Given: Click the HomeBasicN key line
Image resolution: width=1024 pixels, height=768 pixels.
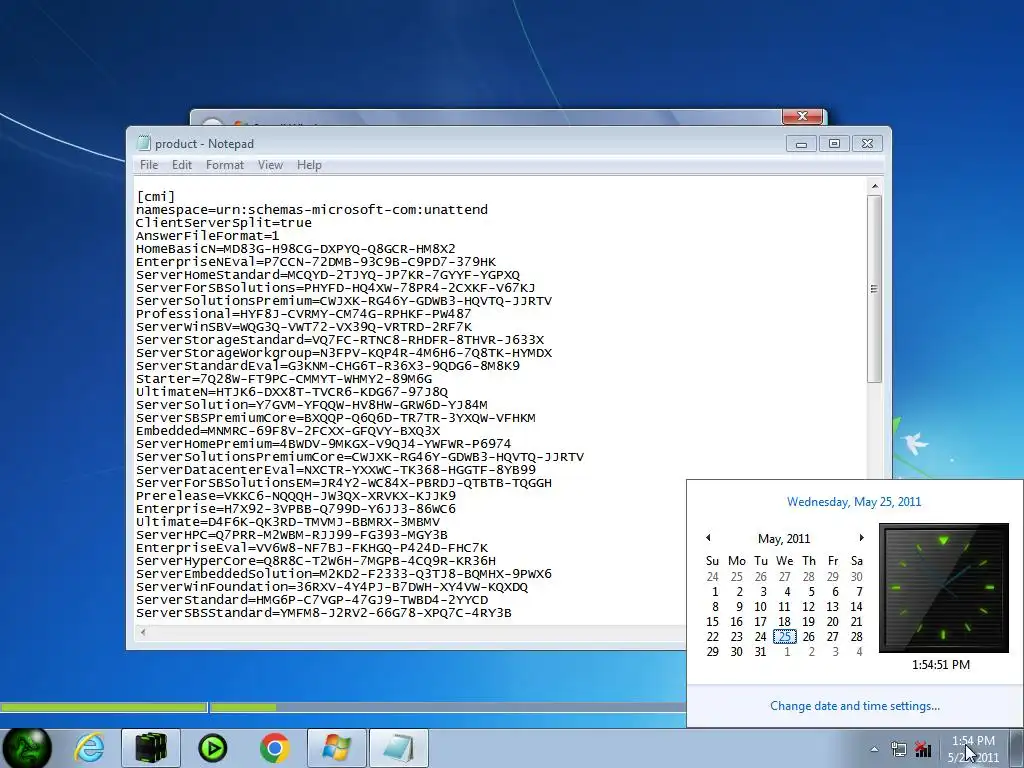Looking at the screenshot, I should click(x=295, y=249).
